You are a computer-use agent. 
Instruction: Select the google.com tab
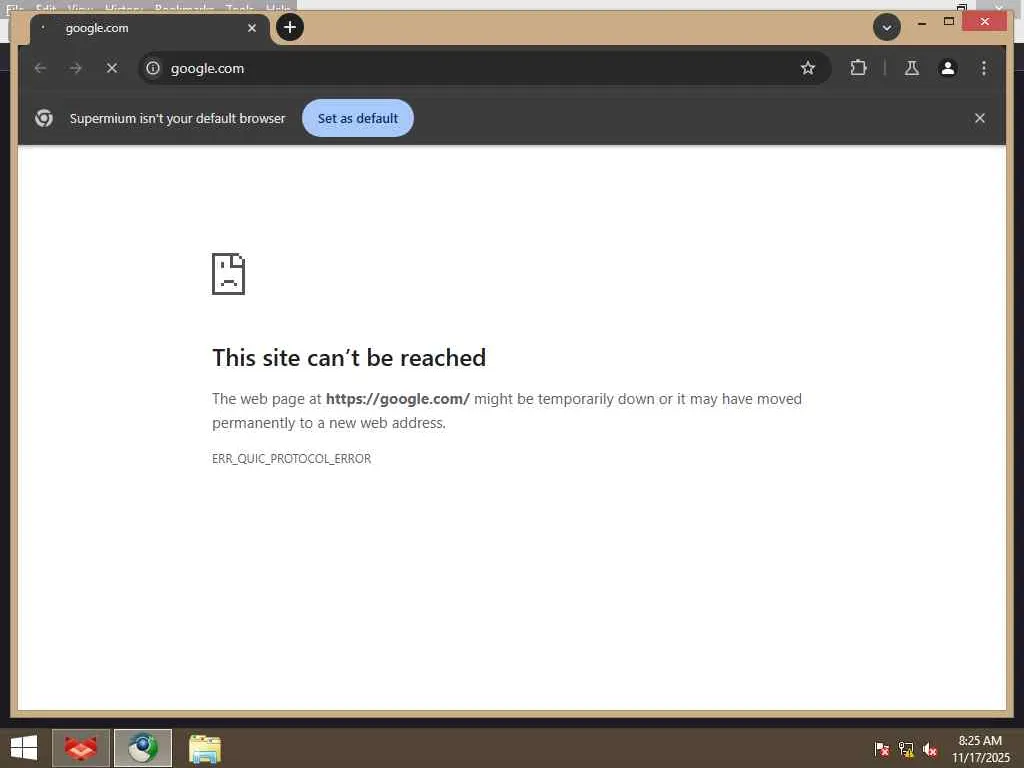point(150,29)
